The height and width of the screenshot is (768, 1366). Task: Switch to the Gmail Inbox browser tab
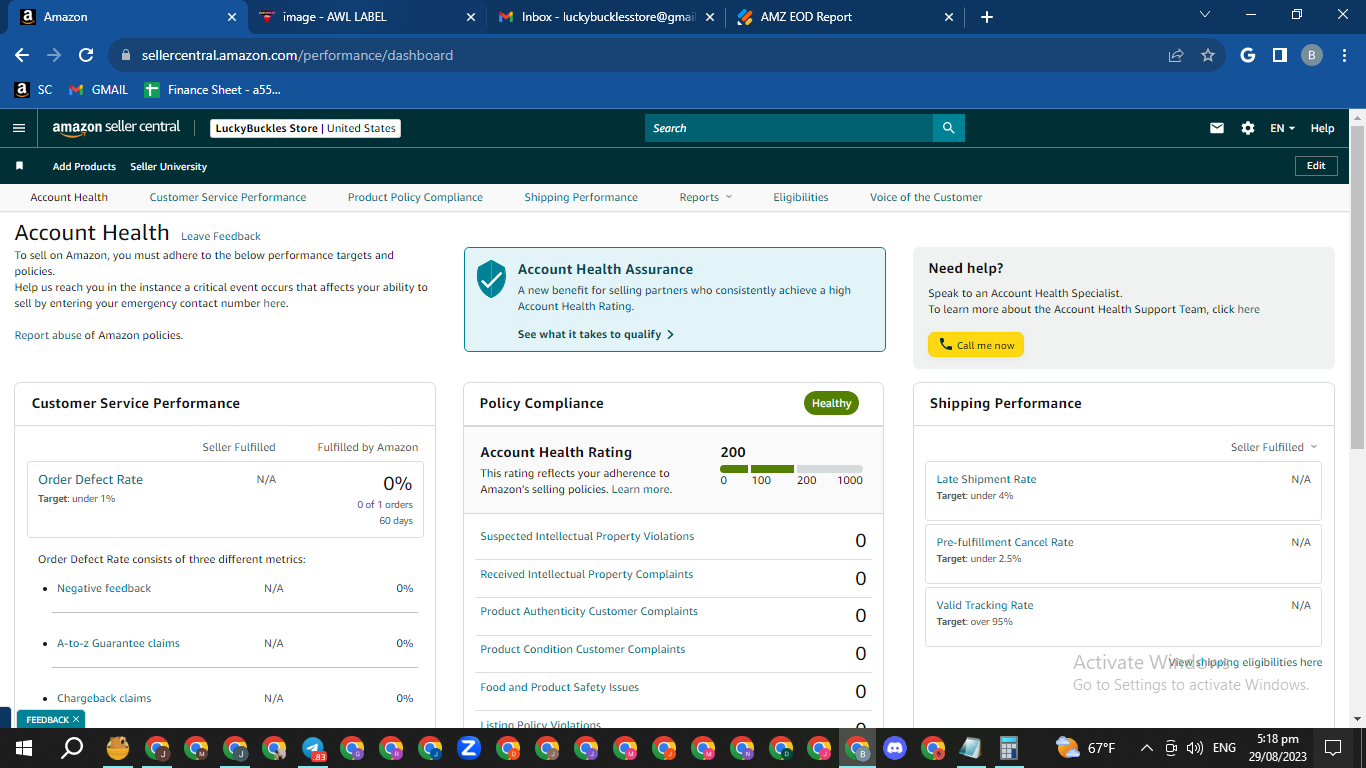(607, 17)
